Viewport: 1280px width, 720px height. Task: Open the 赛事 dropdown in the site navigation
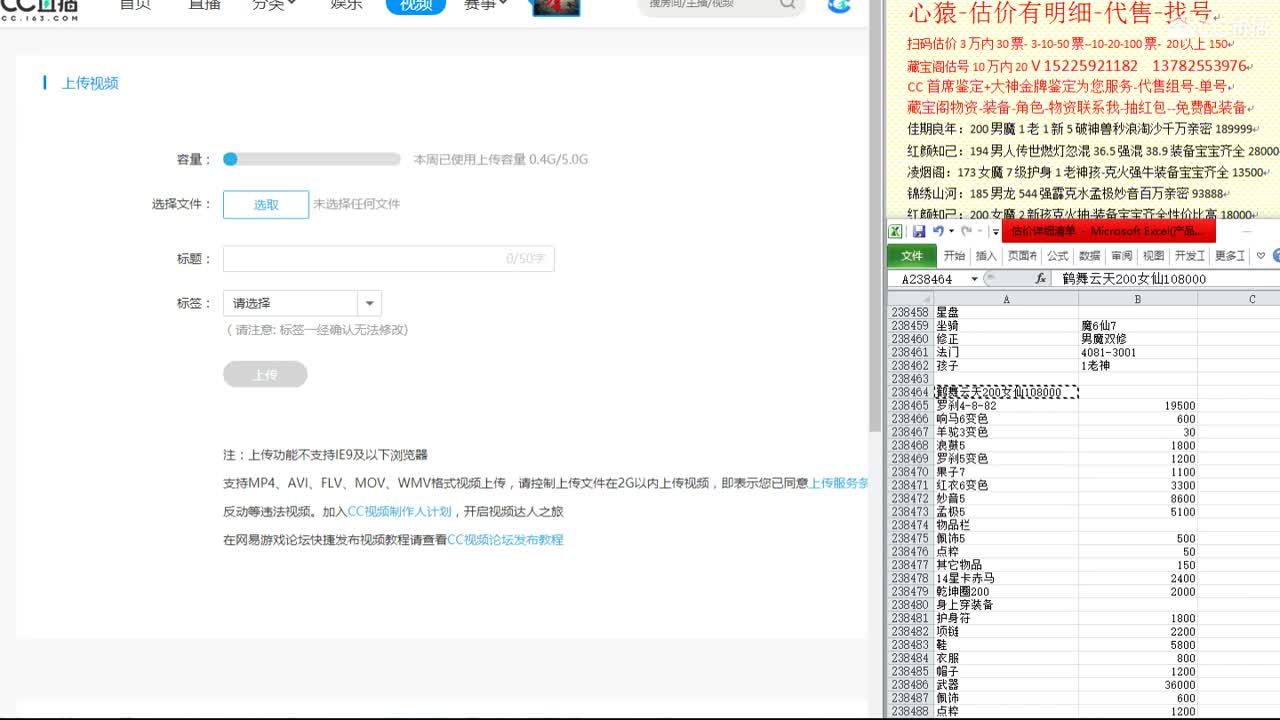[x=485, y=5]
